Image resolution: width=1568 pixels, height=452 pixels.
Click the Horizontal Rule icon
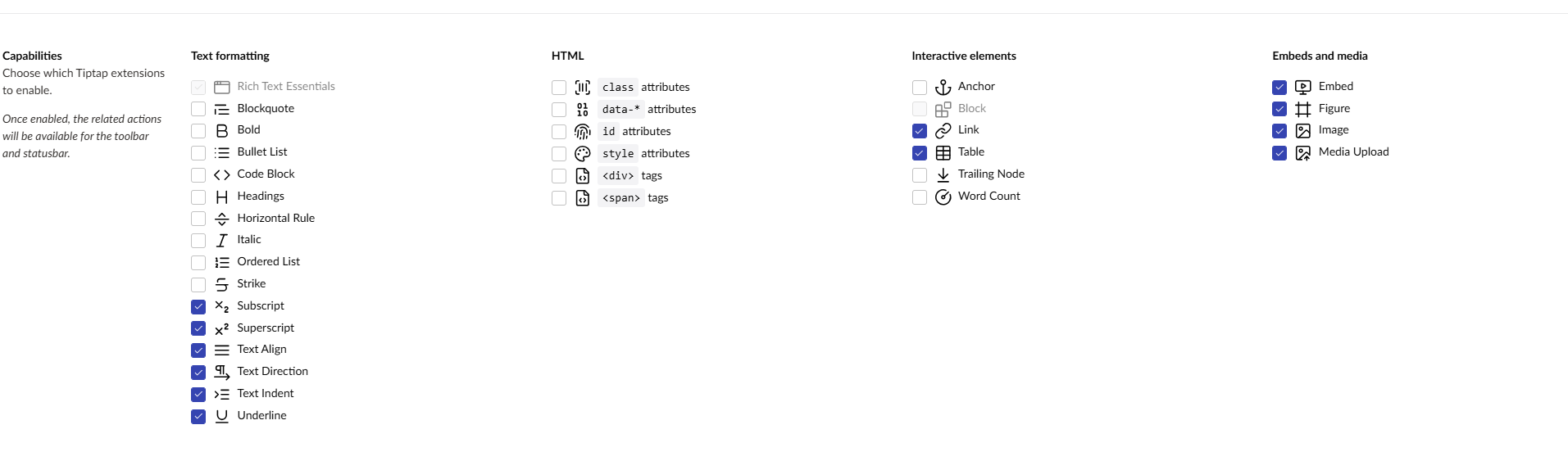pyautogui.click(x=221, y=219)
